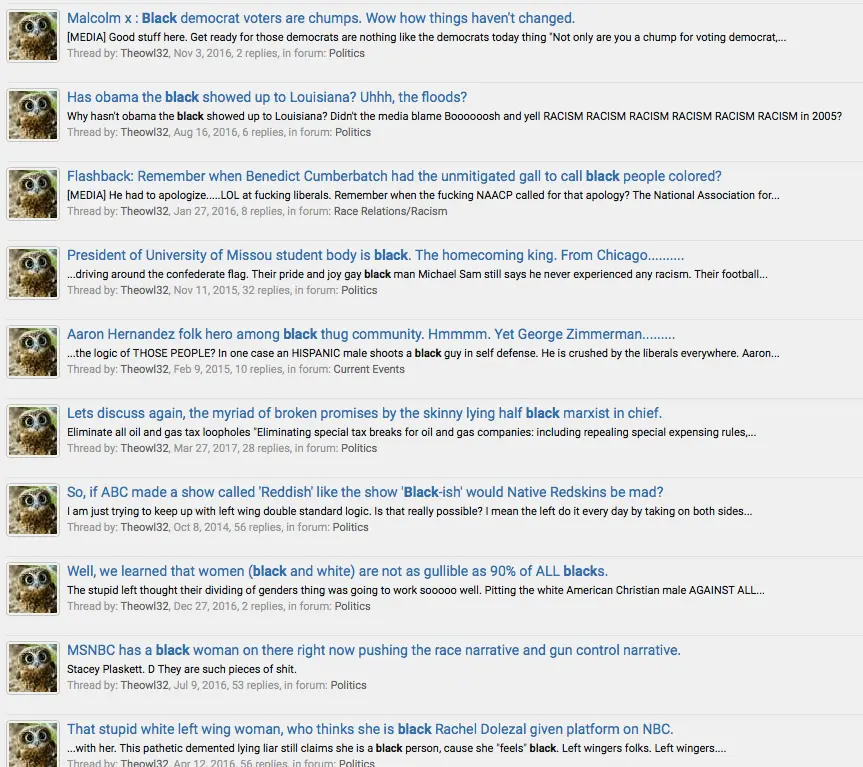This screenshot has height=767, width=863.
Task: Click Politics forum link in Dec 27, 2016 thread
Action: click(352, 606)
